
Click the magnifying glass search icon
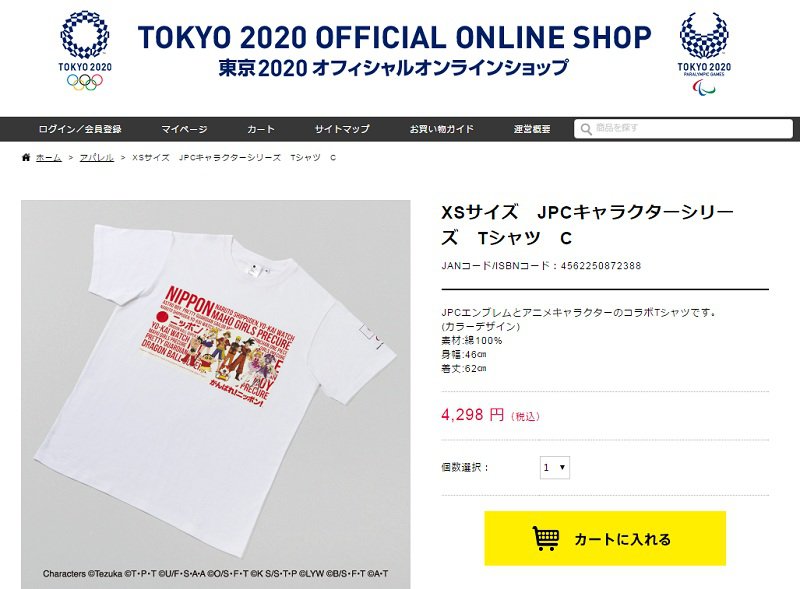click(x=586, y=129)
